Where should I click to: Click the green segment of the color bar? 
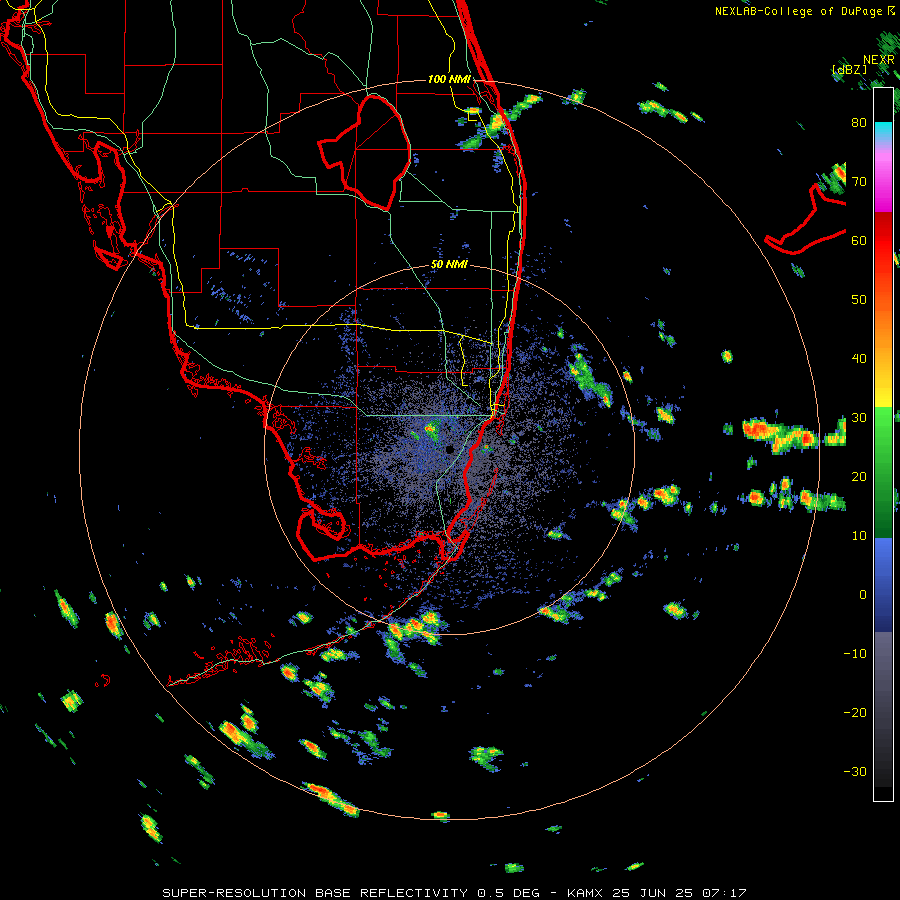click(x=883, y=472)
